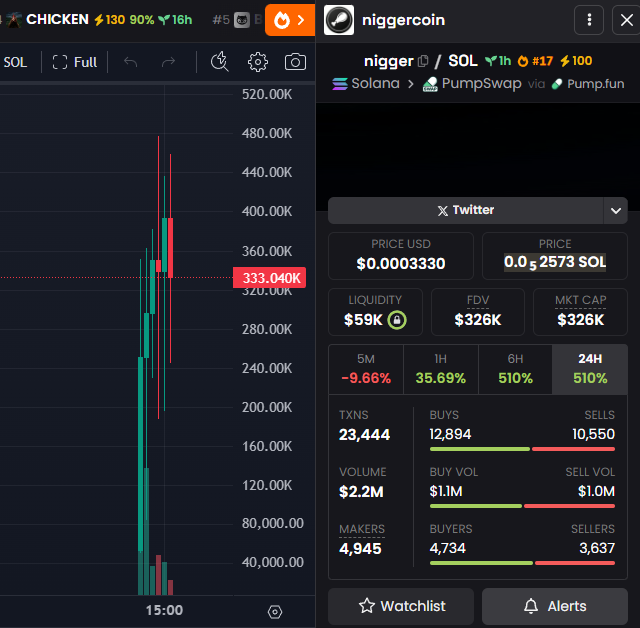Switch chart denomination to SOL in toolbar

tap(16, 62)
